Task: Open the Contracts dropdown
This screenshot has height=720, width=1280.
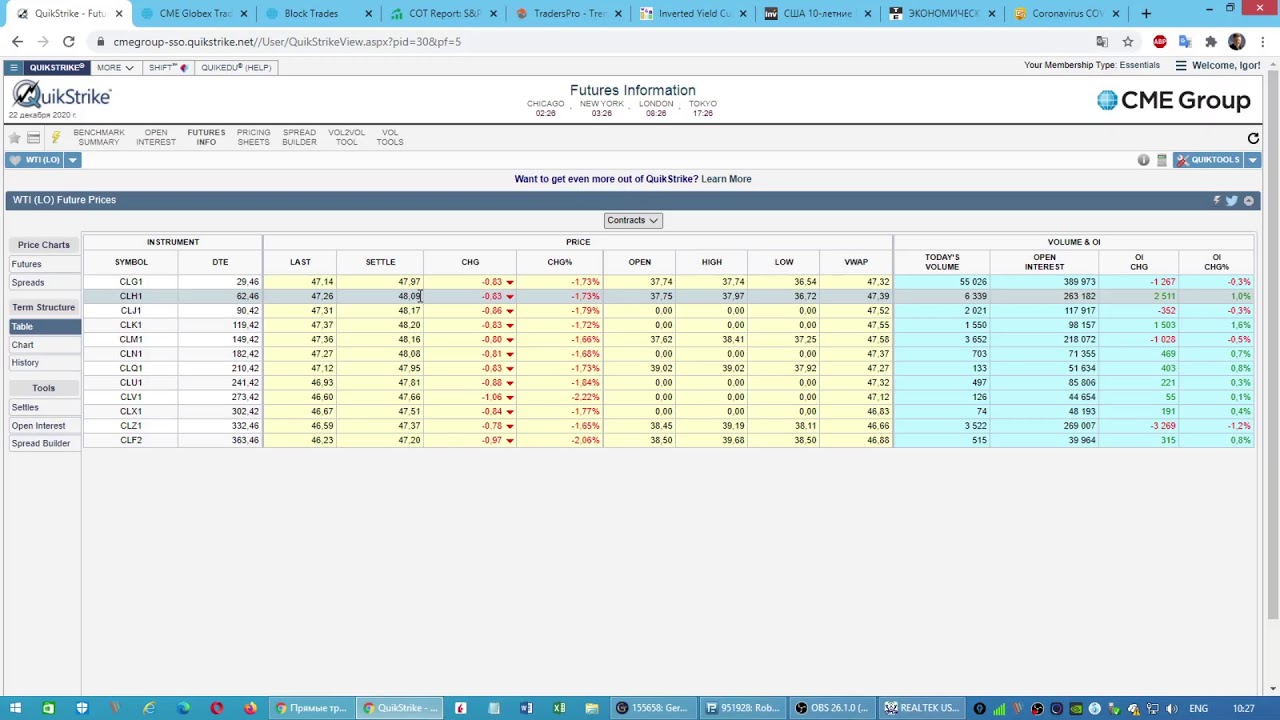Action: tap(632, 220)
